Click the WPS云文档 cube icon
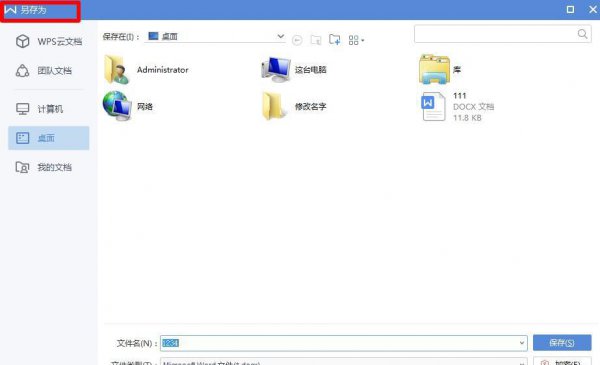This screenshot has height=365, width=600. (23, 41)
